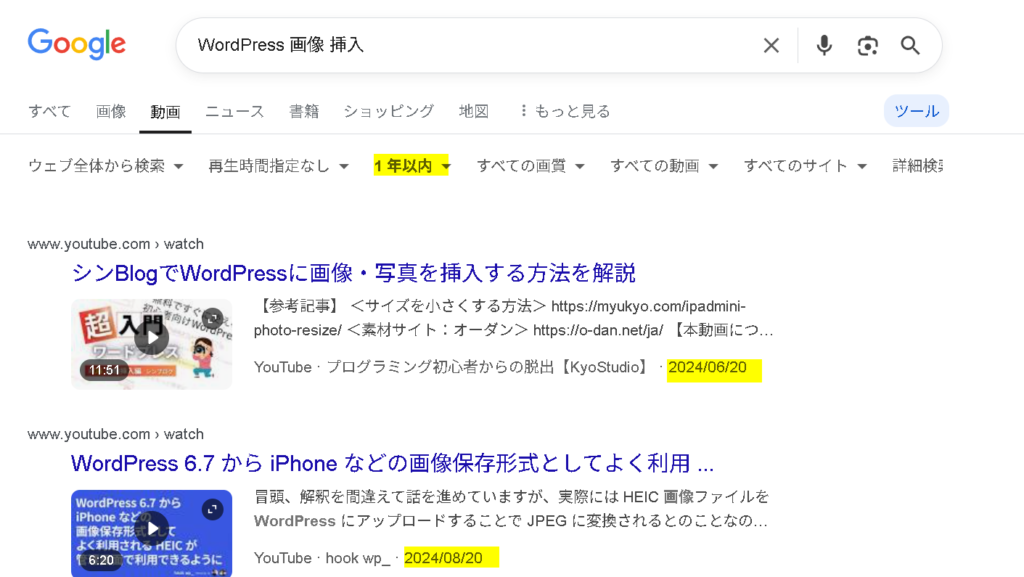Go to Google homepage via logo
This screenshot has width=1024, height=577.
76,44
